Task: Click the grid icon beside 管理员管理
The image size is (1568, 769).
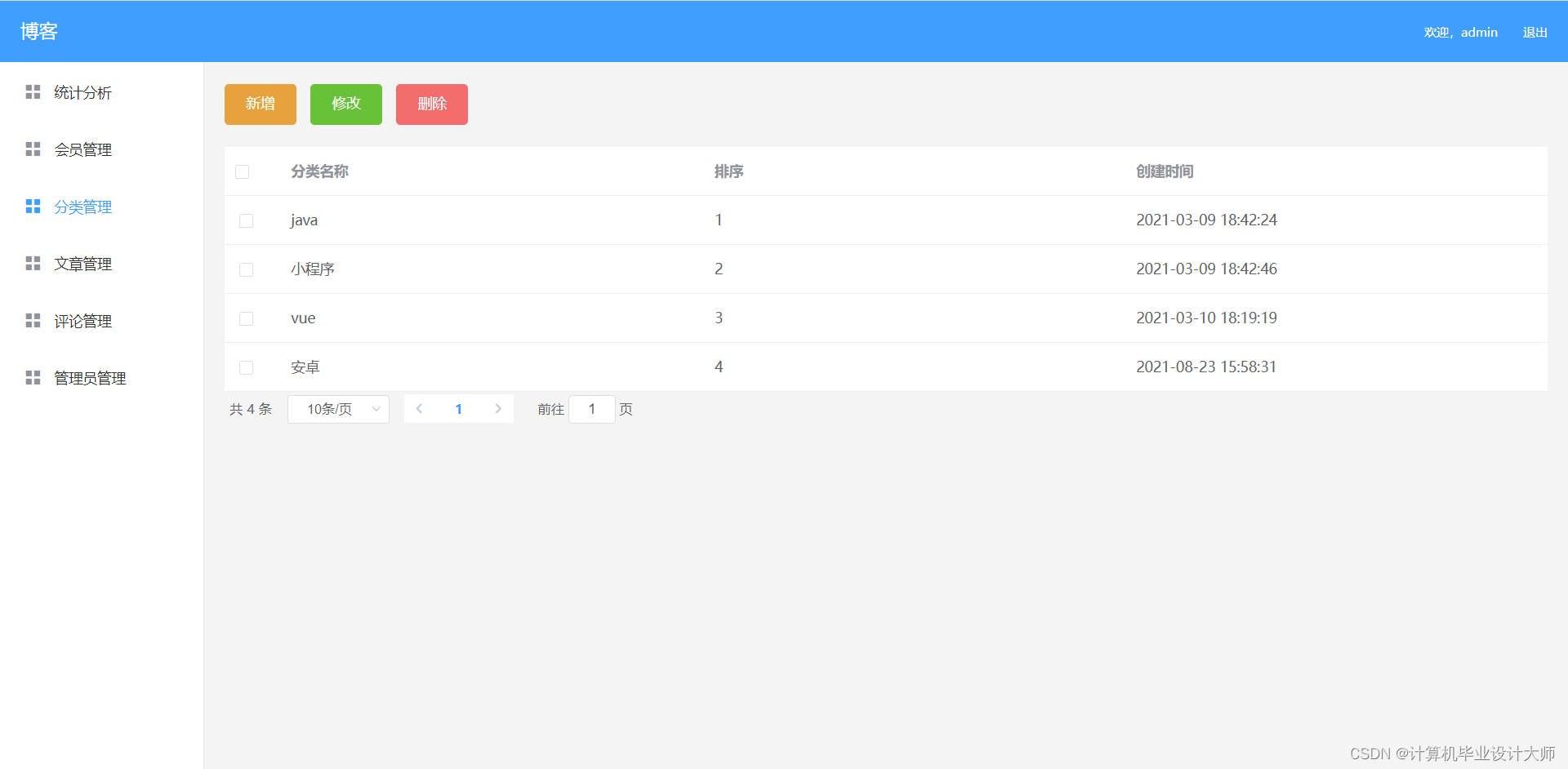Action: [33, 378]
